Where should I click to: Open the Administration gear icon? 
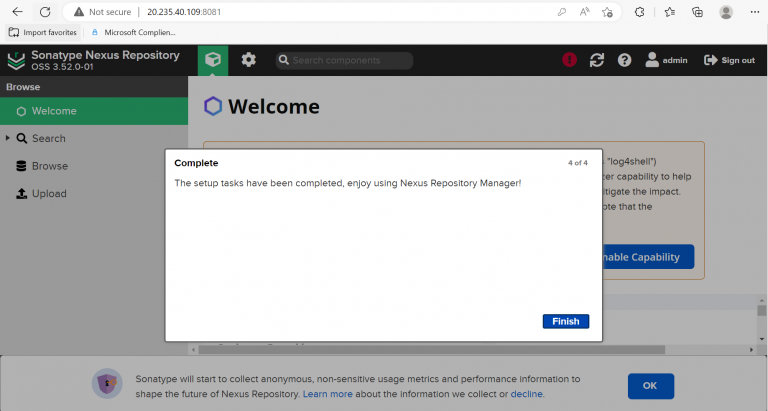248,60
